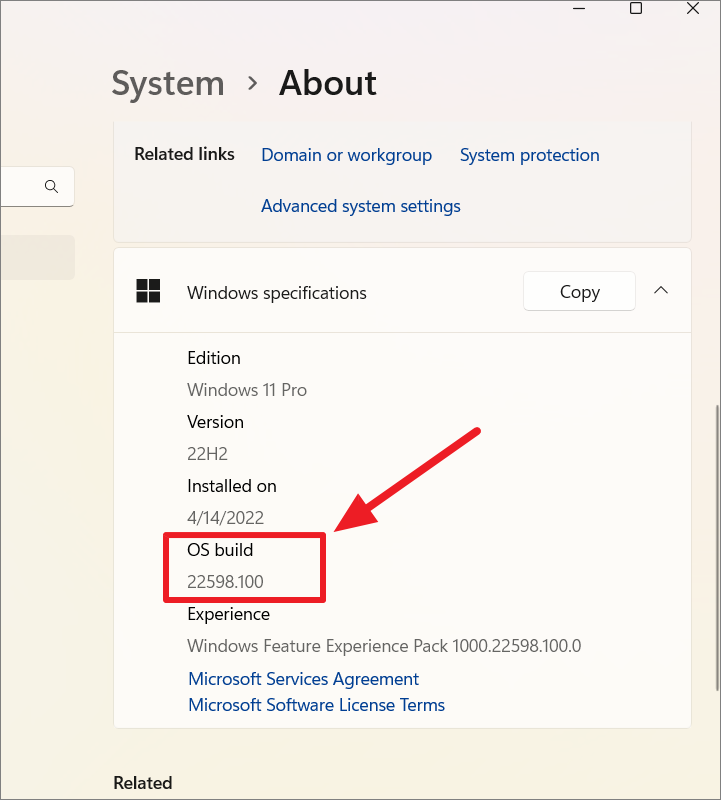Collapse the Windows specifications section
Image resolution: width=721 pixels, height=800 pixels.
pos(660,290)
